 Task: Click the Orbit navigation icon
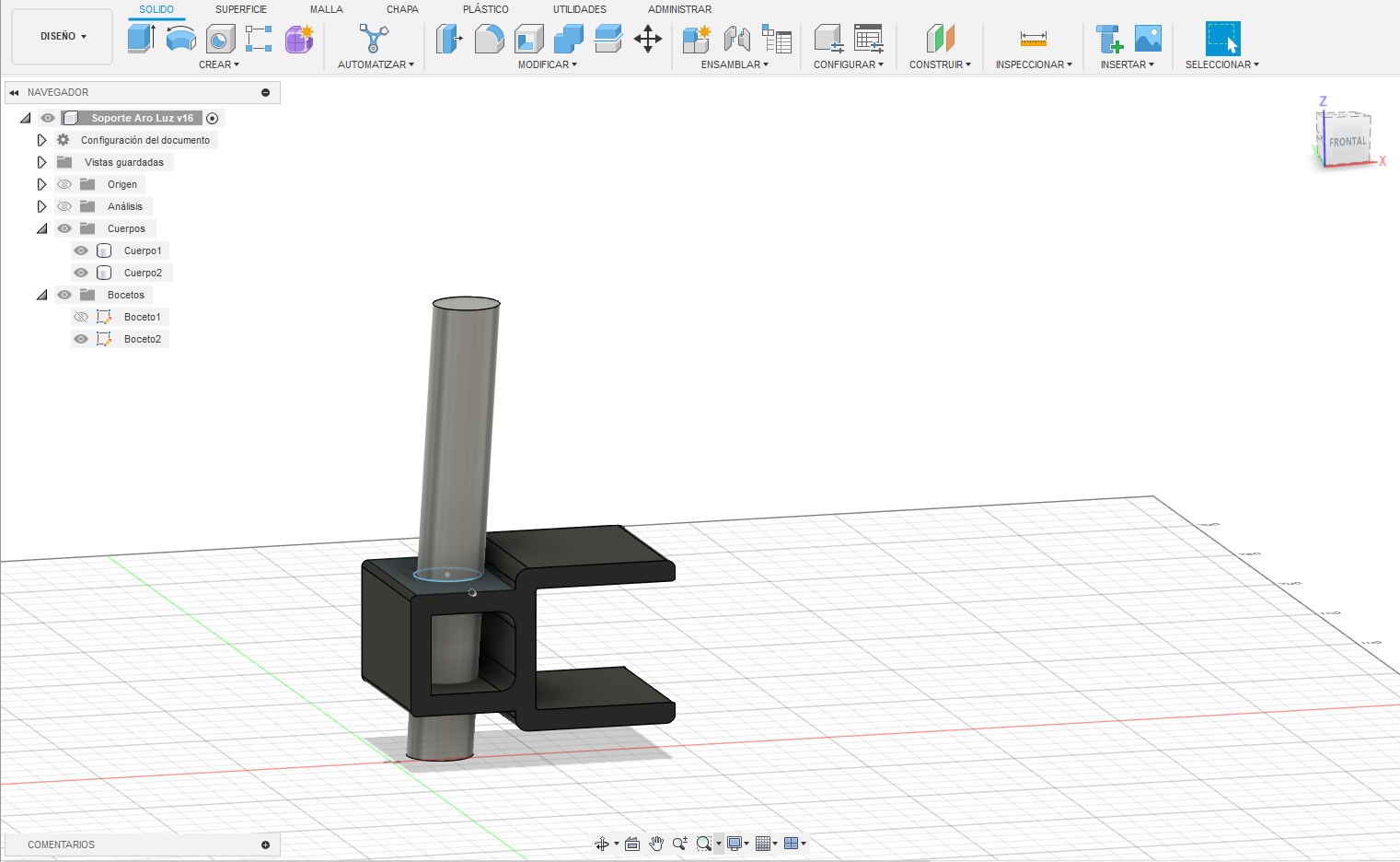tap(601, 844)
